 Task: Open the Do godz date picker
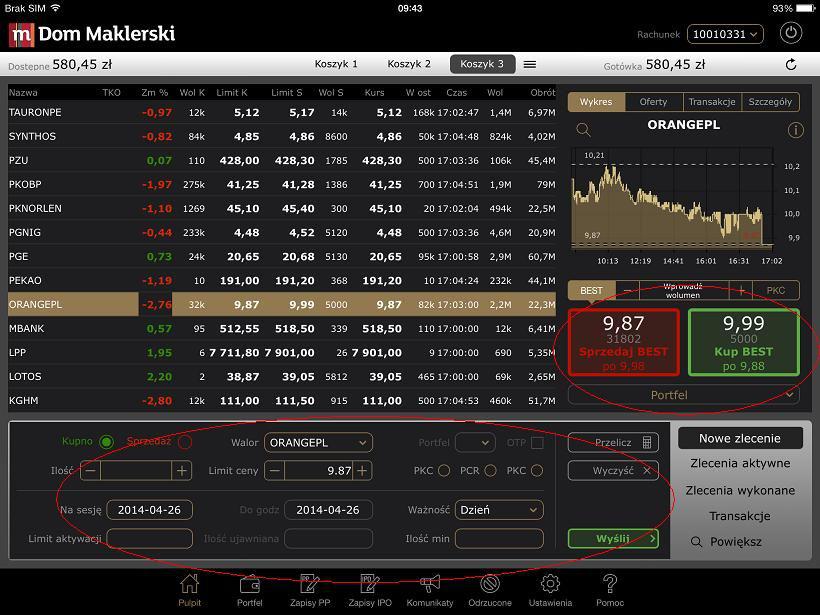[328, 510]
